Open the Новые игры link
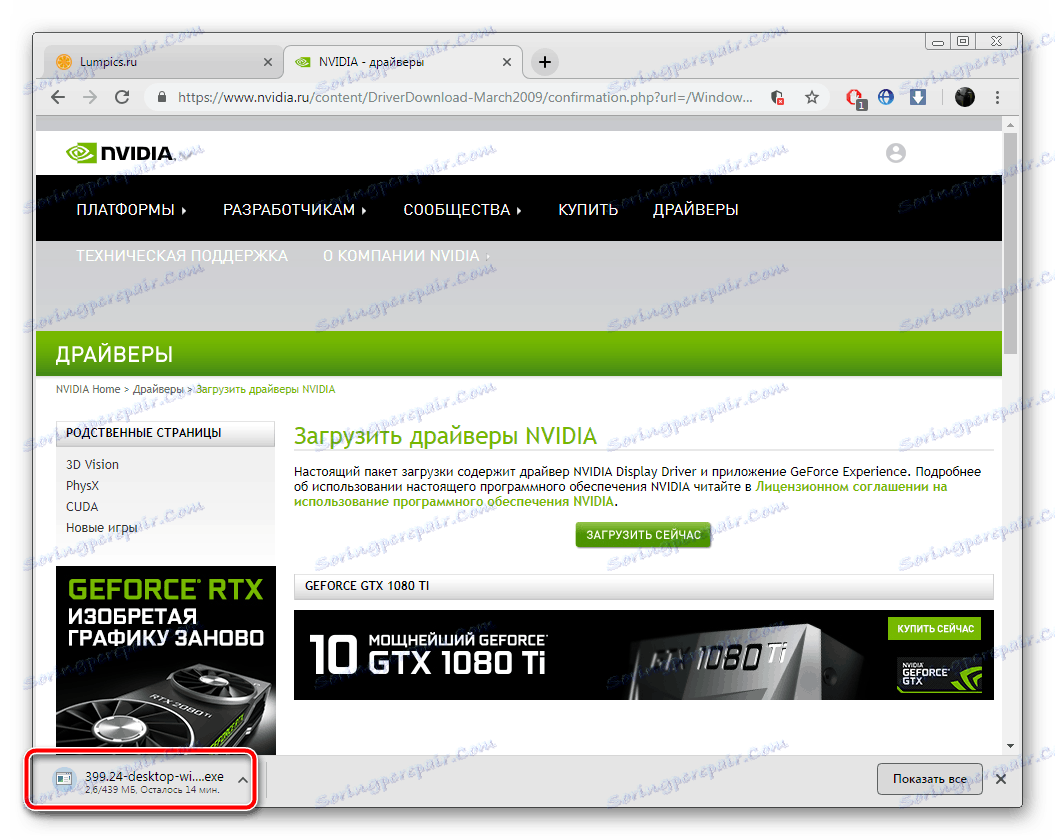The image size is (1055, 840). [102, 528]
